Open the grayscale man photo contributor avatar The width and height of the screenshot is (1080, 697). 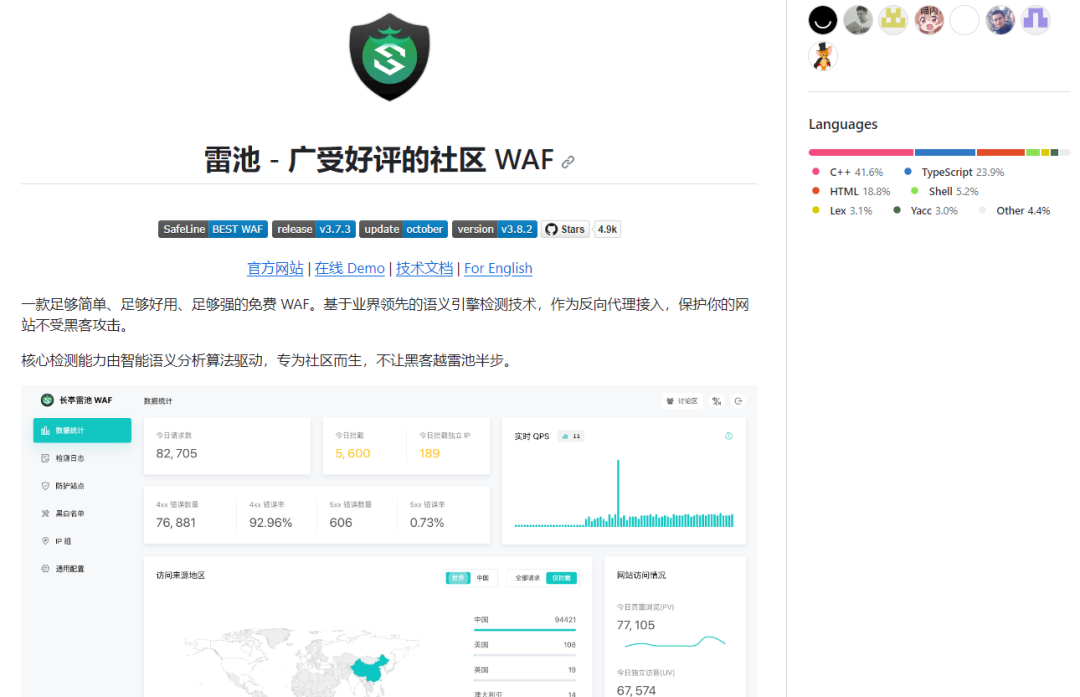(x=858, y=20)
